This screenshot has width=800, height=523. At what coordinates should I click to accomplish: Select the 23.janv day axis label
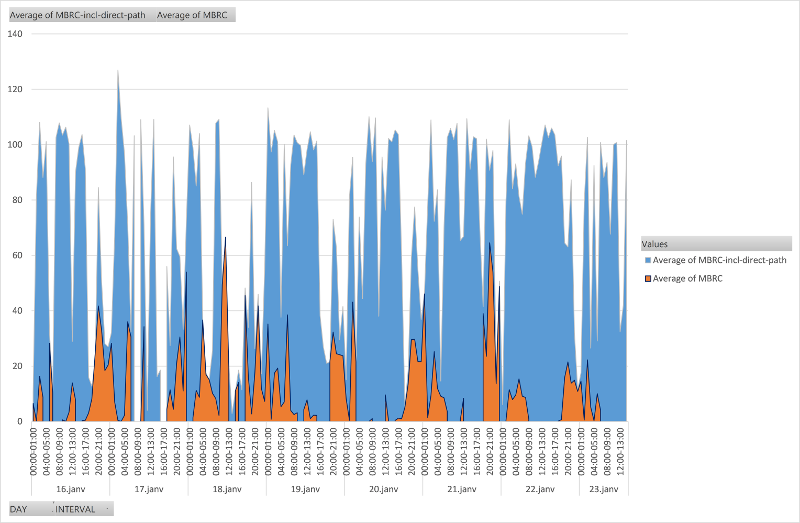tap(603, 489)
